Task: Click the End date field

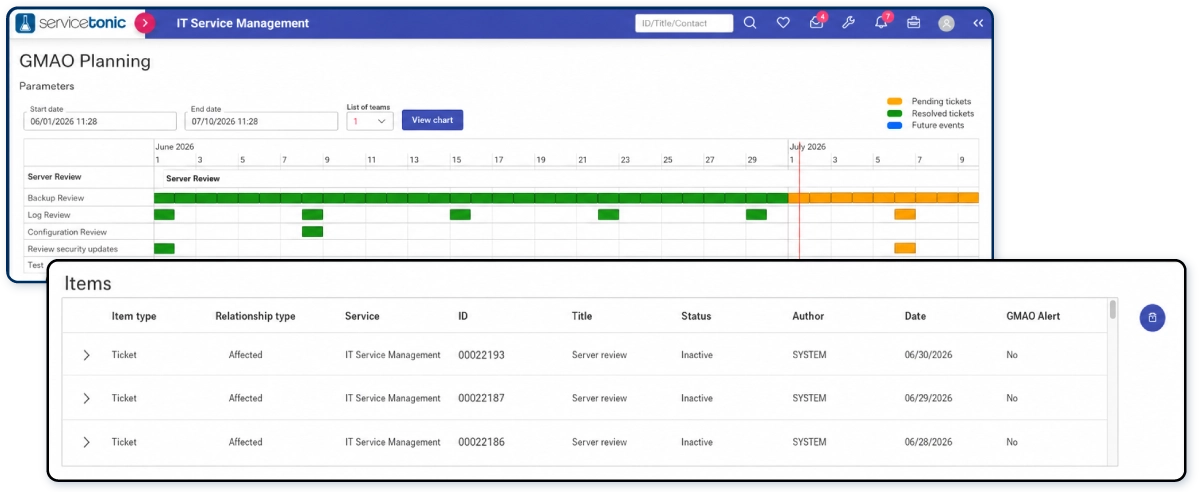Action: 262,121
